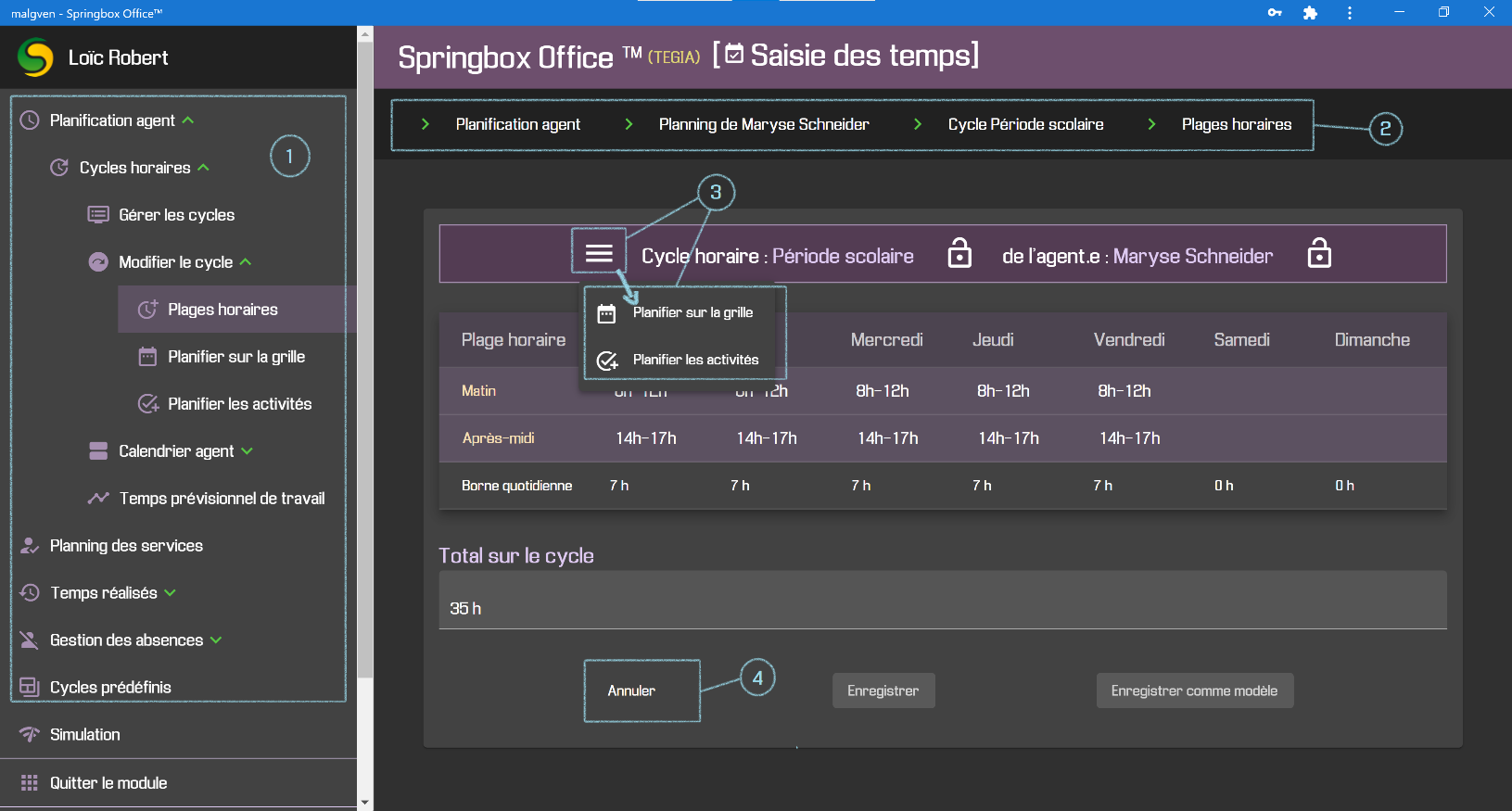Click the Jeudi column header
The height and width of the screenshot is (811, 1512).
click(993, 340)
